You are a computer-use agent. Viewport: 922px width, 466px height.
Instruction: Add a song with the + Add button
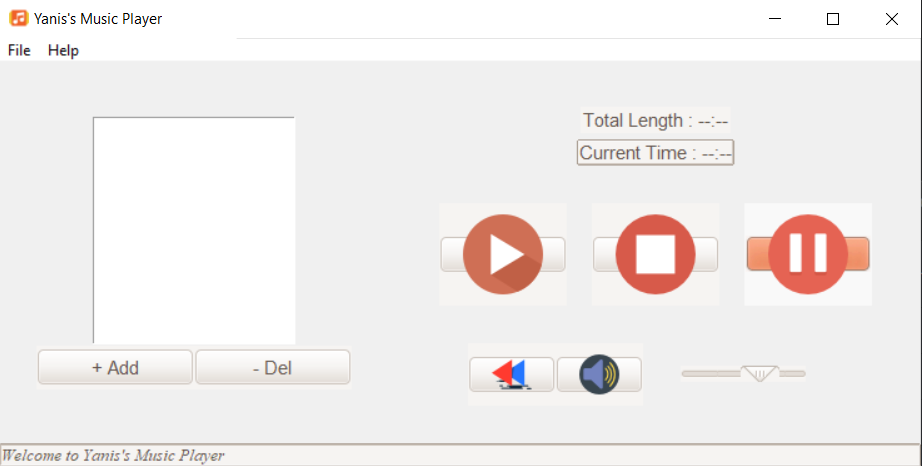point(115,367)
